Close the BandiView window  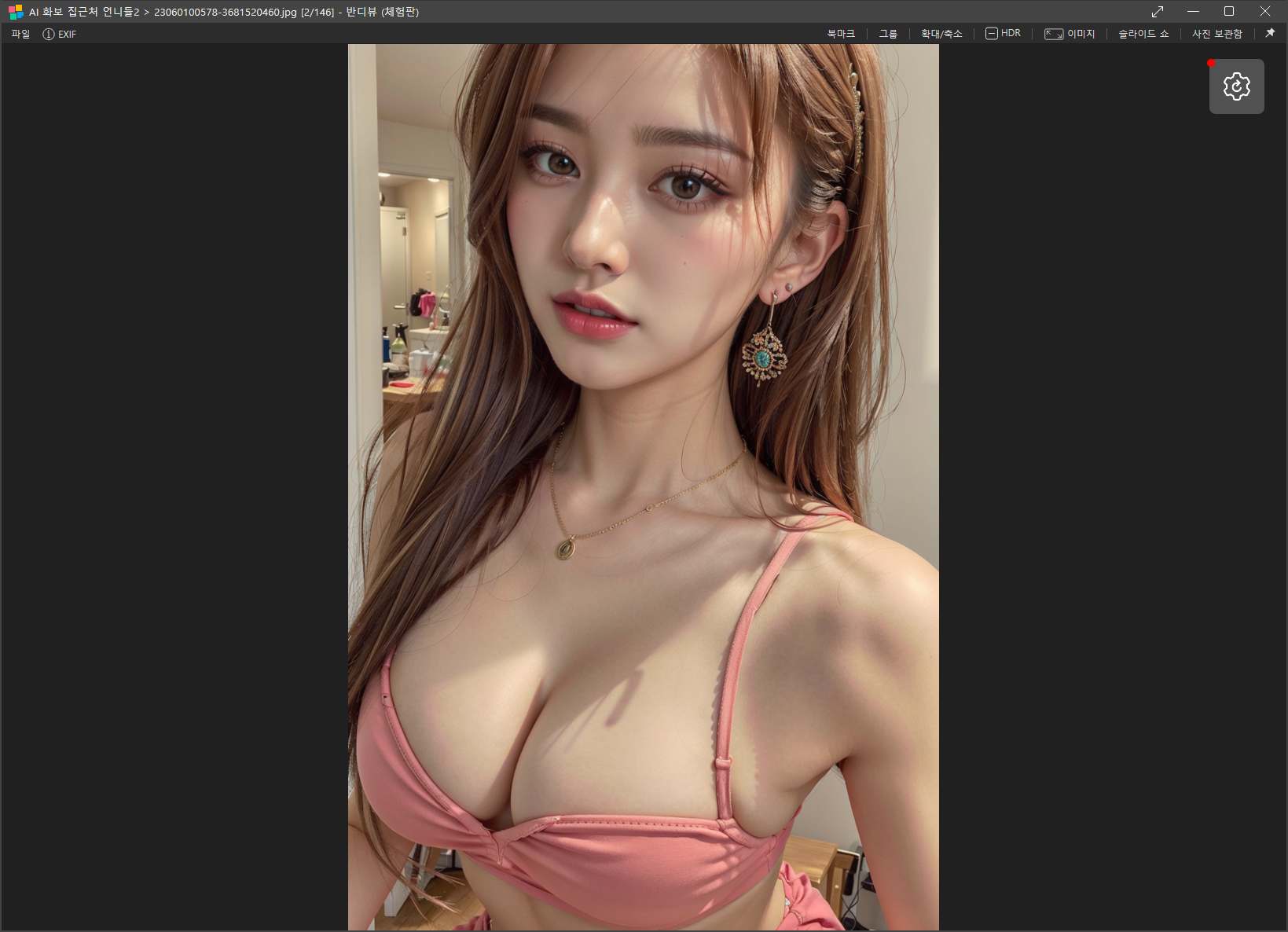pos(1265,12)
